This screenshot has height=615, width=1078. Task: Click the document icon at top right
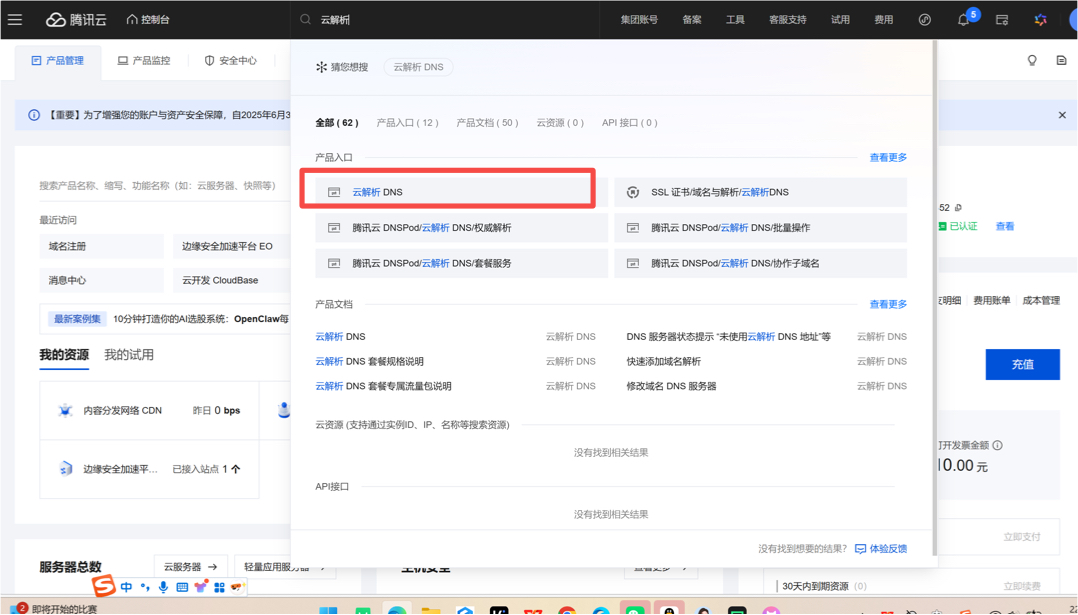[x=1061, y=61]
